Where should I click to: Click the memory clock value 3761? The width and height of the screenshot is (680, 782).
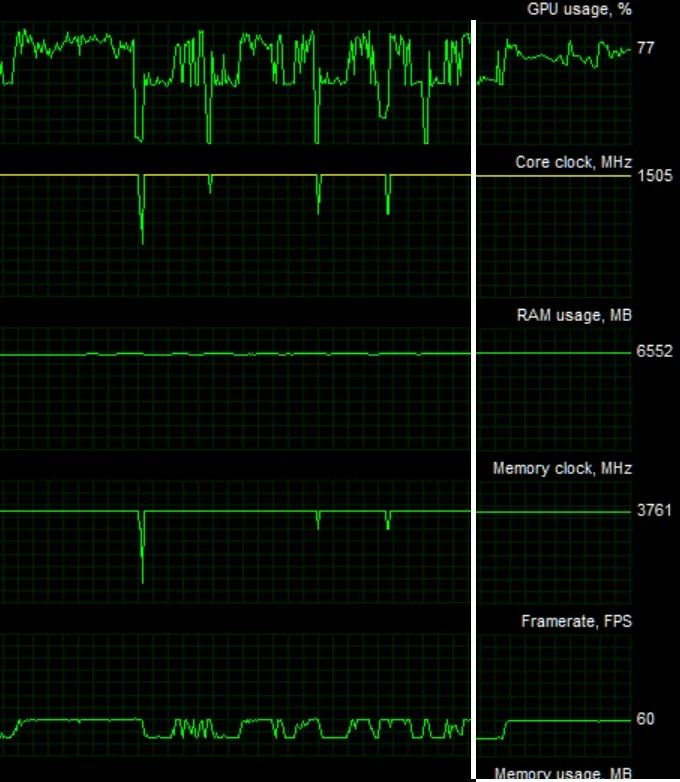coord(654,510)
